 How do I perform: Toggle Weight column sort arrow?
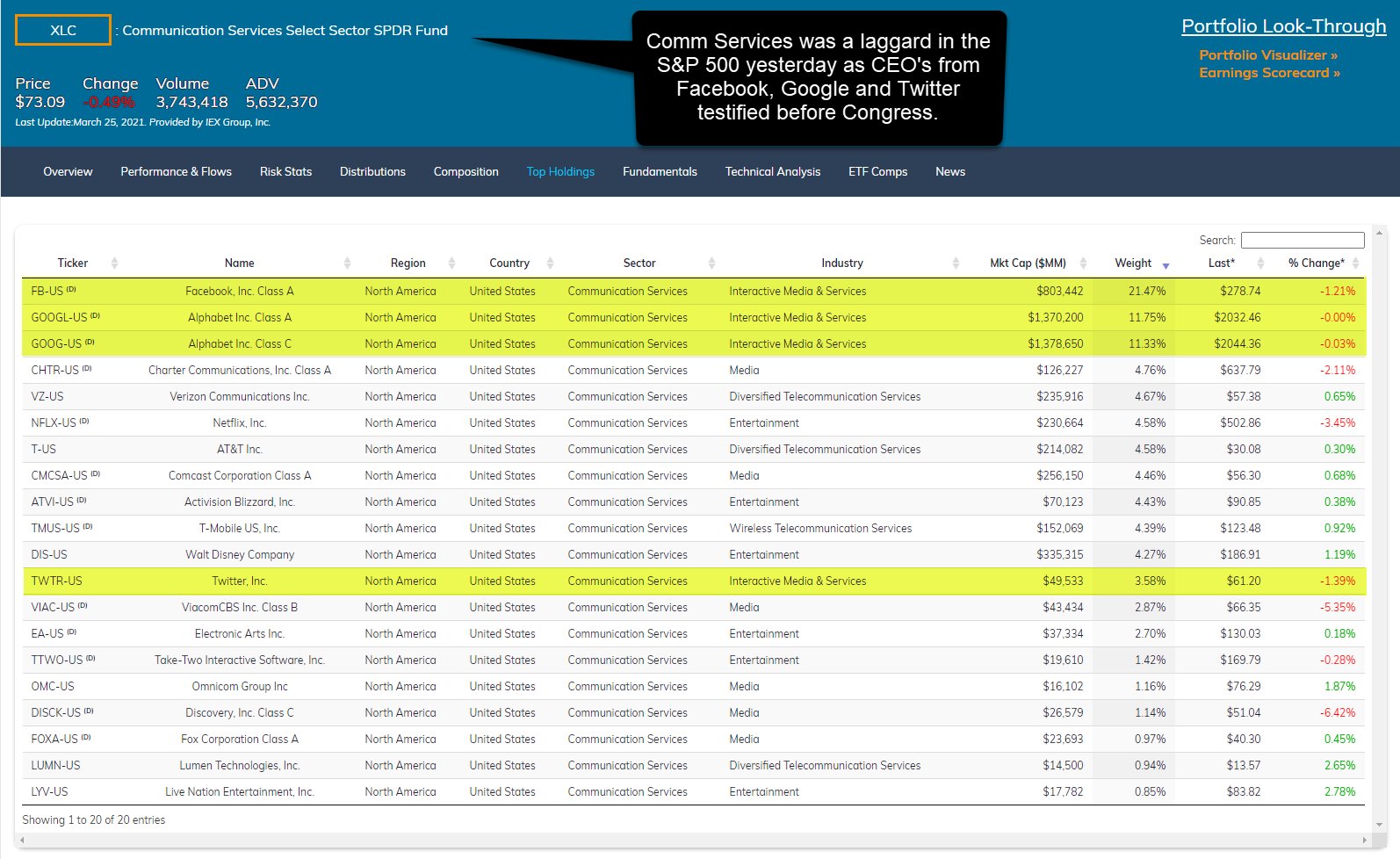click(x=1165, y=265)
